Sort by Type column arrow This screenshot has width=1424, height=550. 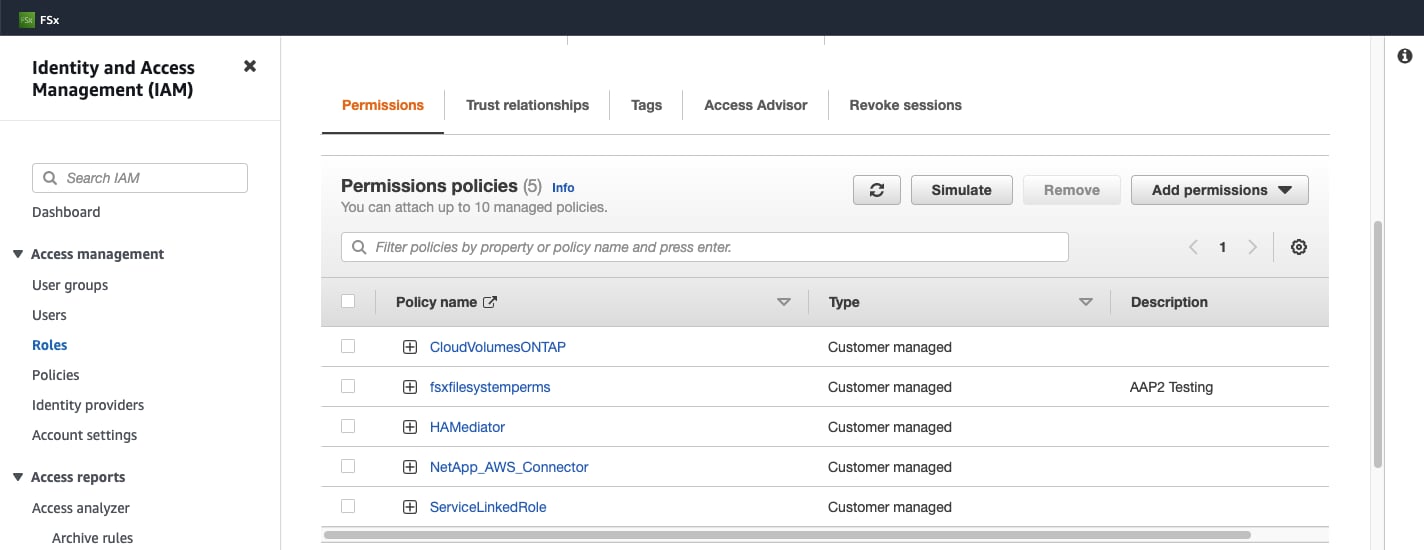(1086, 302)
